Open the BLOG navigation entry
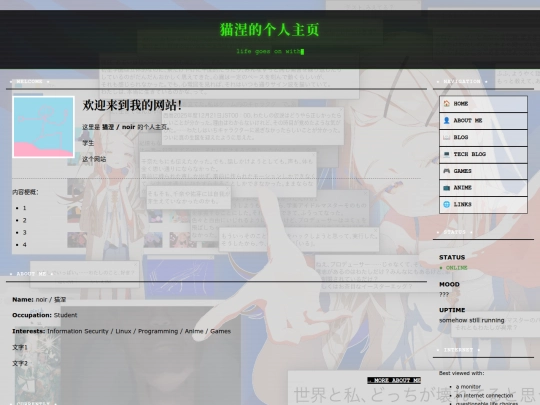Viewport: 540px width, 405px height. click(x=483, y=137)
